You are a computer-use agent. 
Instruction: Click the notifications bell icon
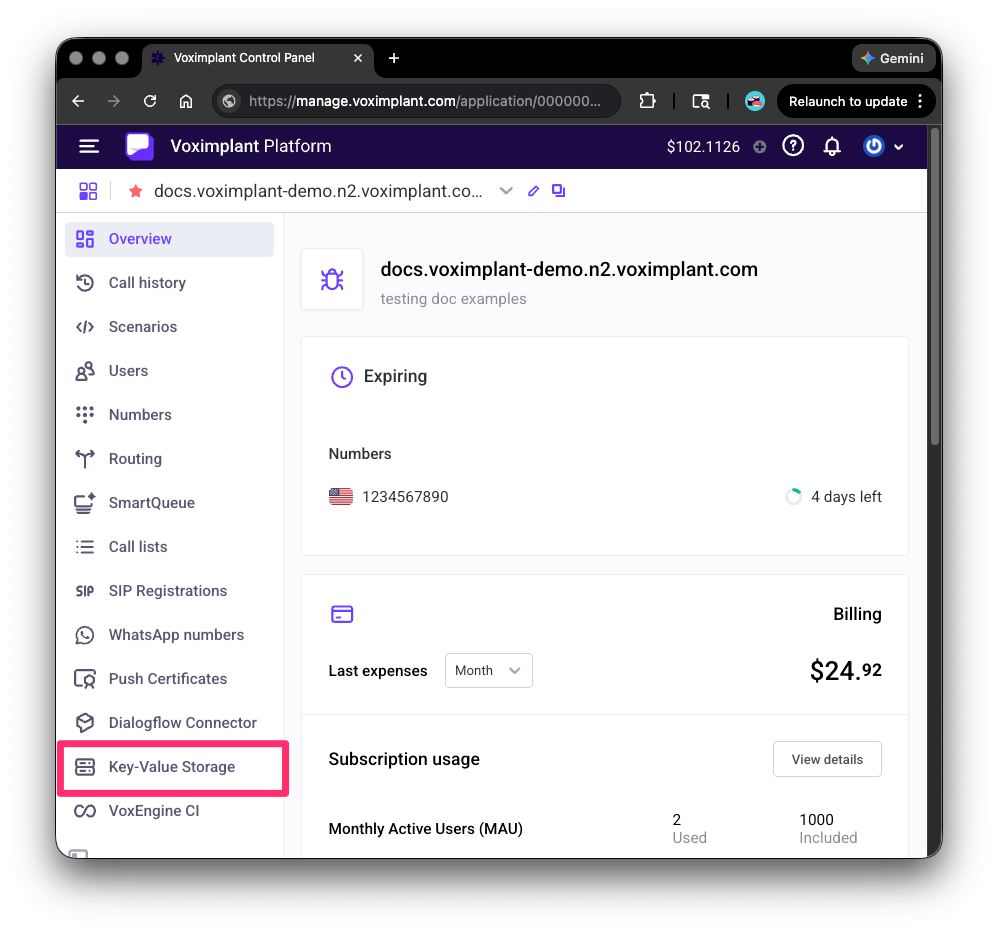[x=832, y=146]
